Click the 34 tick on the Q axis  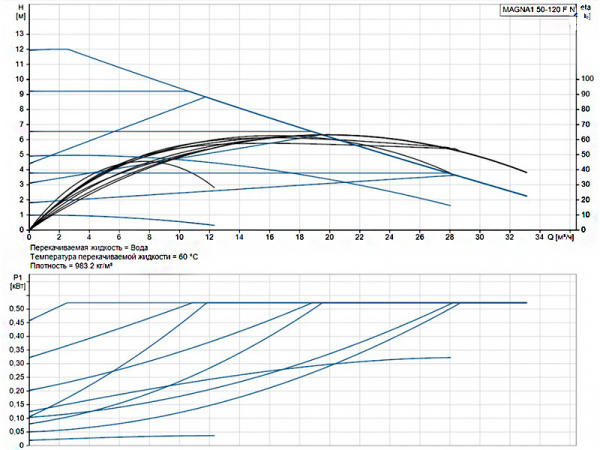[x=540, y=238]
